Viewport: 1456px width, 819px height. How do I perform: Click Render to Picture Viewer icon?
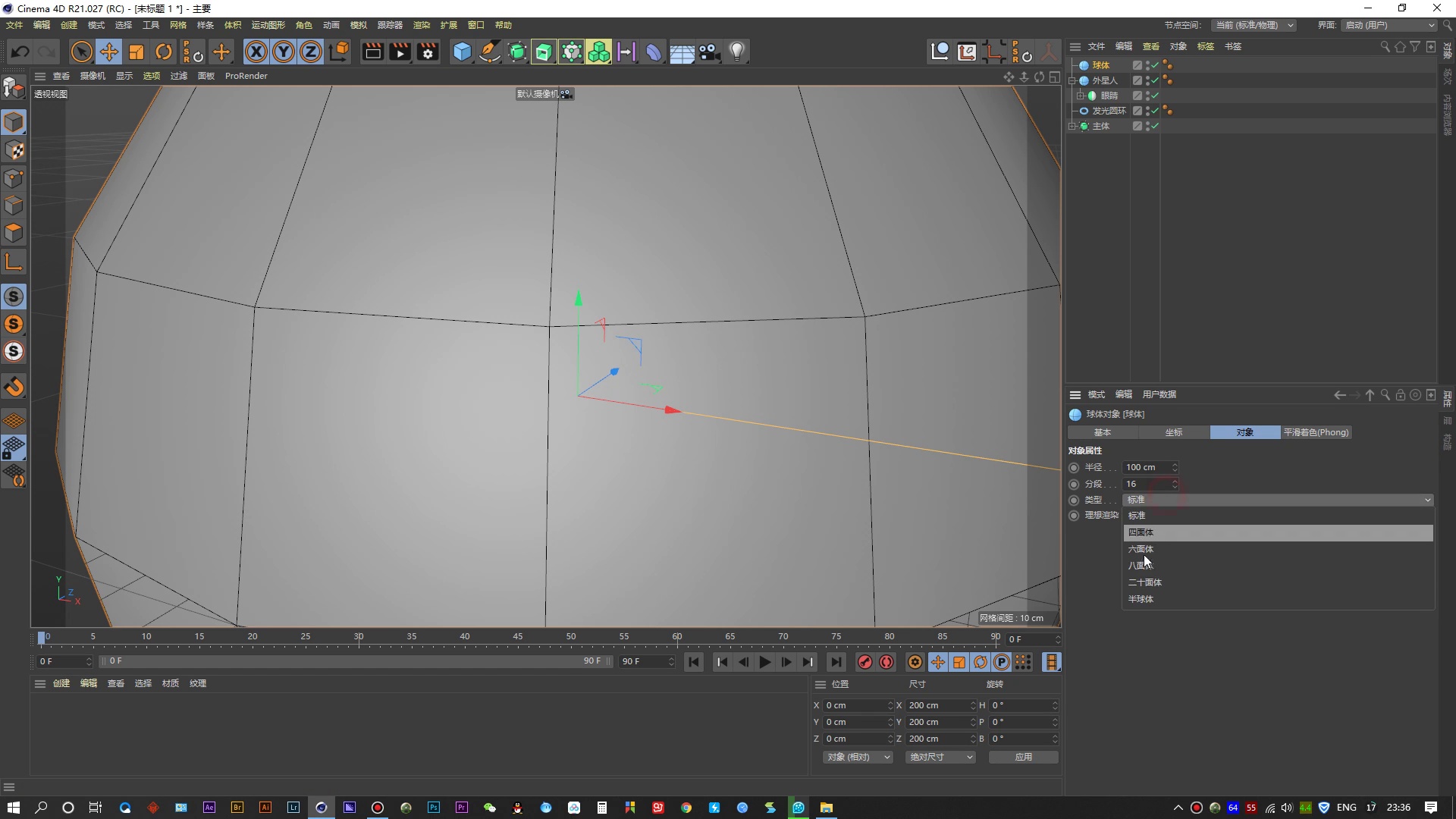(400, 52)
